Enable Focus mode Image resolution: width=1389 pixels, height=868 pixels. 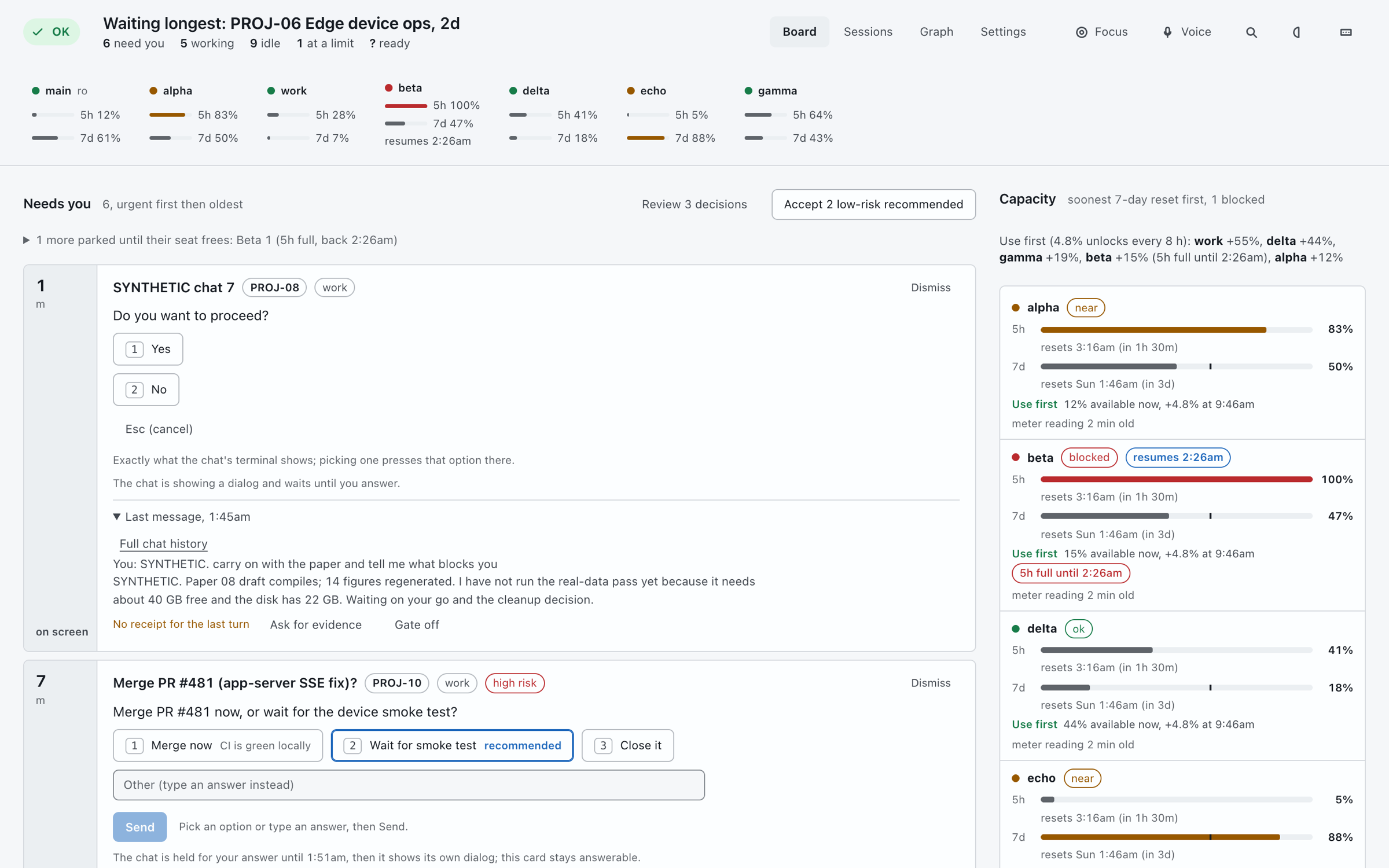[x=1101, y=32]
